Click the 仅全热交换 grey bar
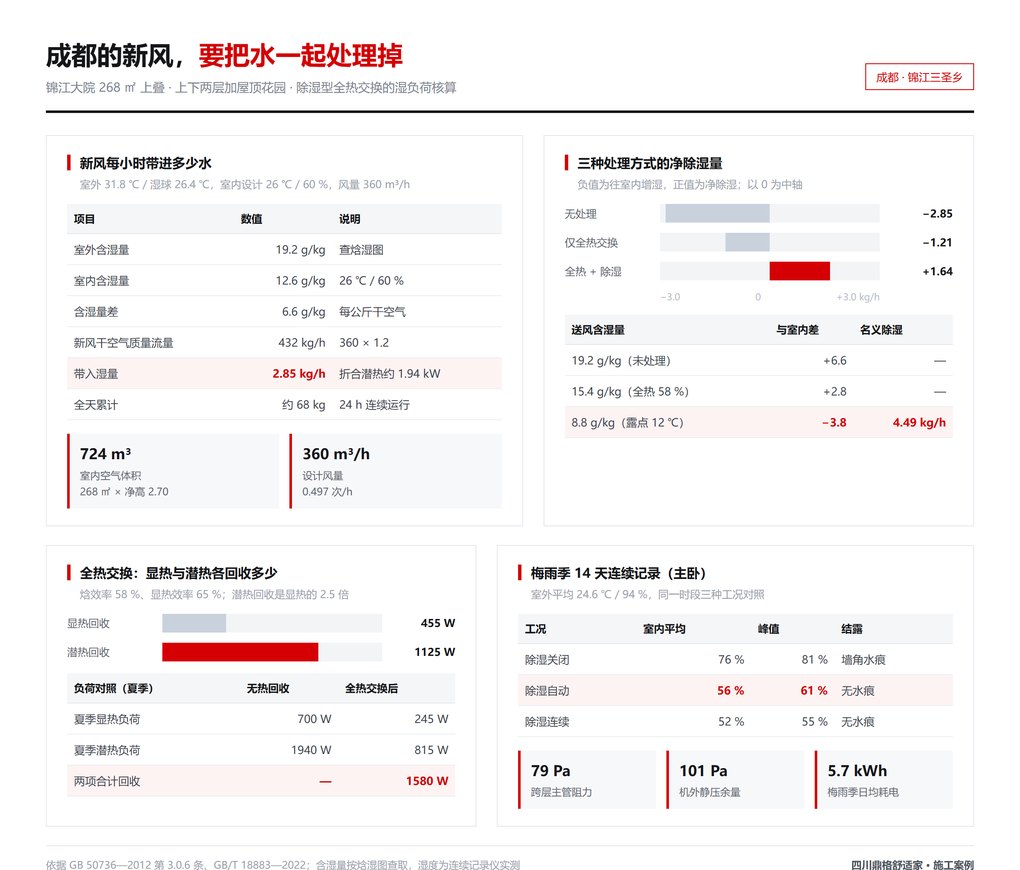Screen dimensions: 1020x870 click(x=747, y=242)
